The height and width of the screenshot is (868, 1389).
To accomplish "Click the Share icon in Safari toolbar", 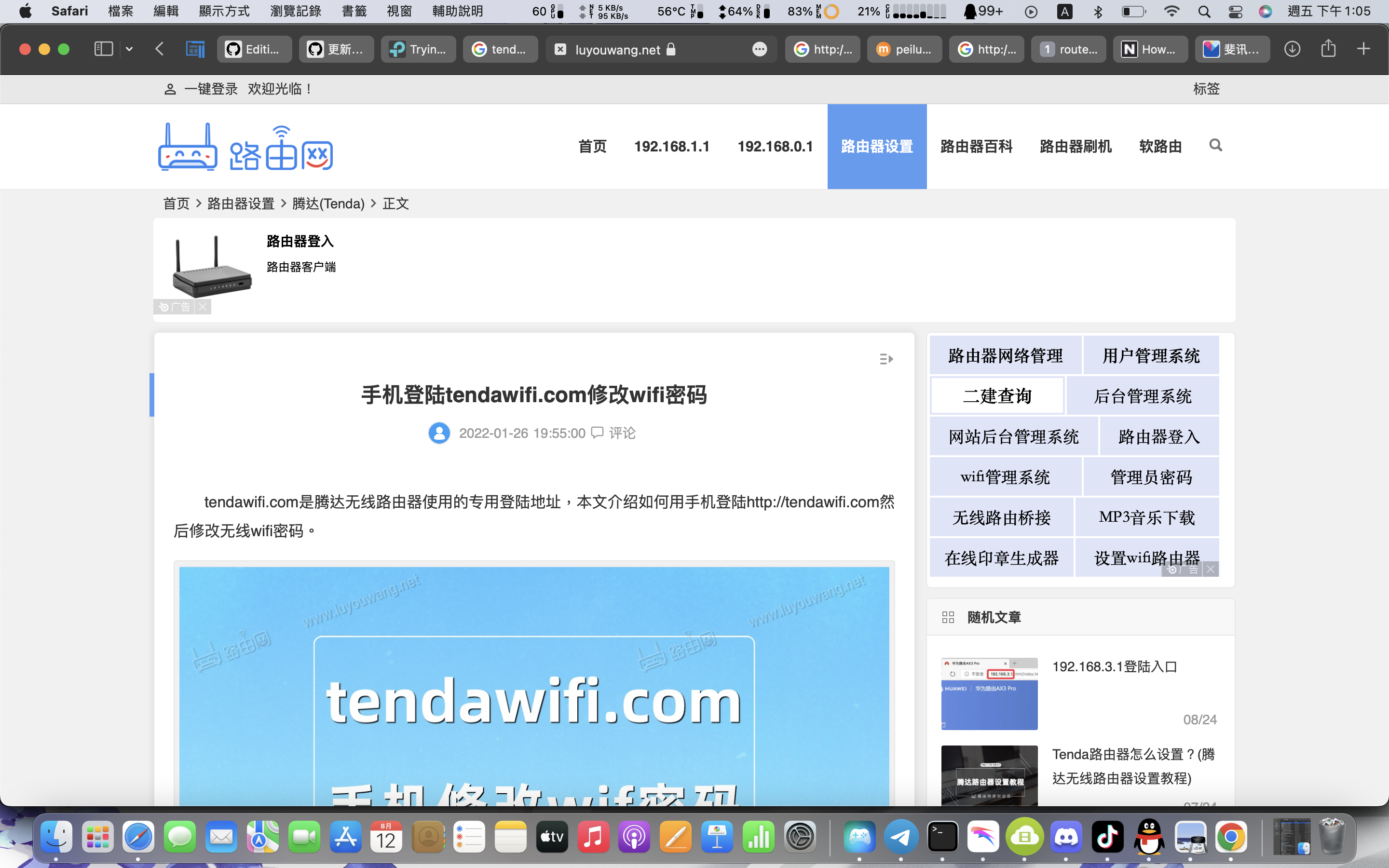I will click(1328, 49).
